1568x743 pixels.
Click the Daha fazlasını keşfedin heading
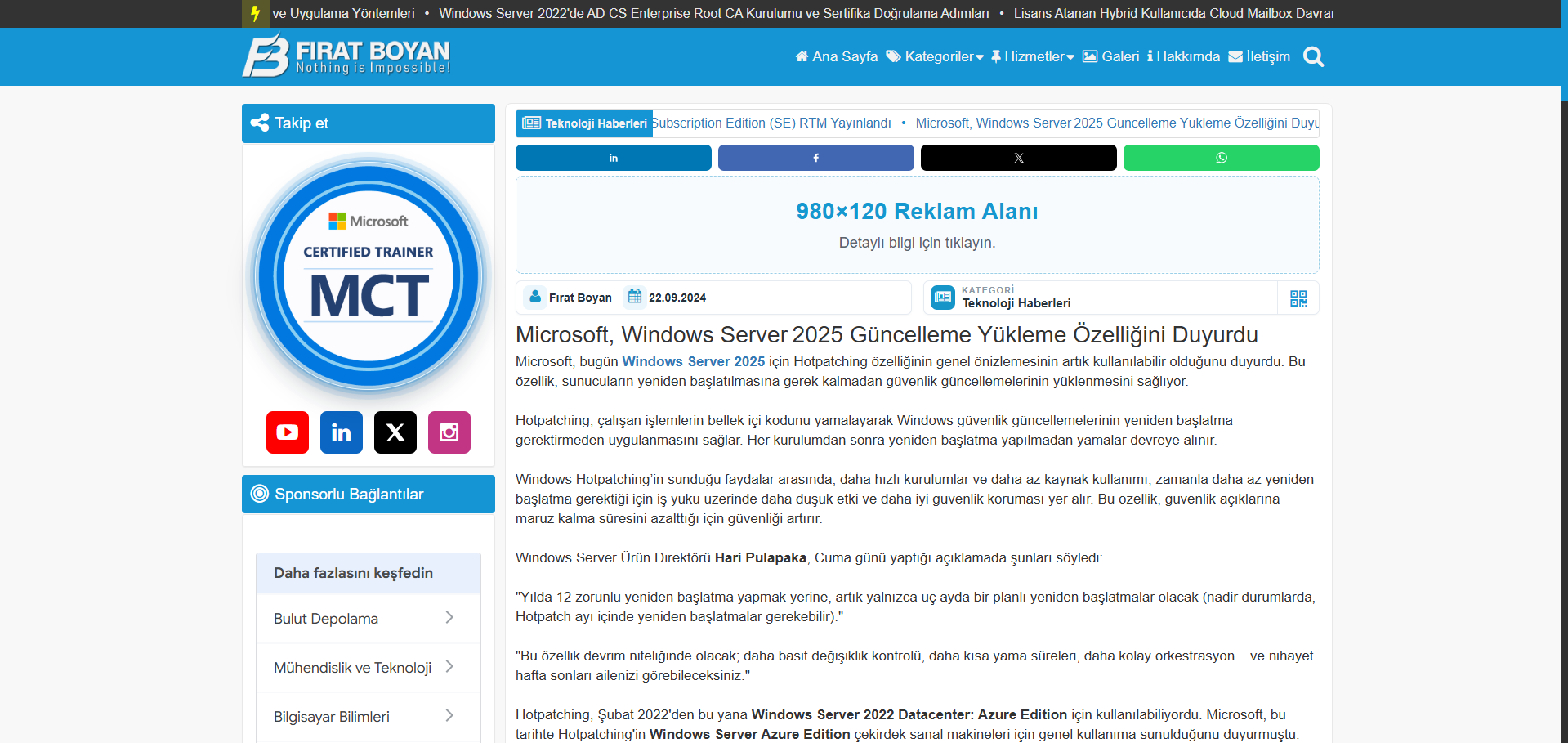(353, 573)
